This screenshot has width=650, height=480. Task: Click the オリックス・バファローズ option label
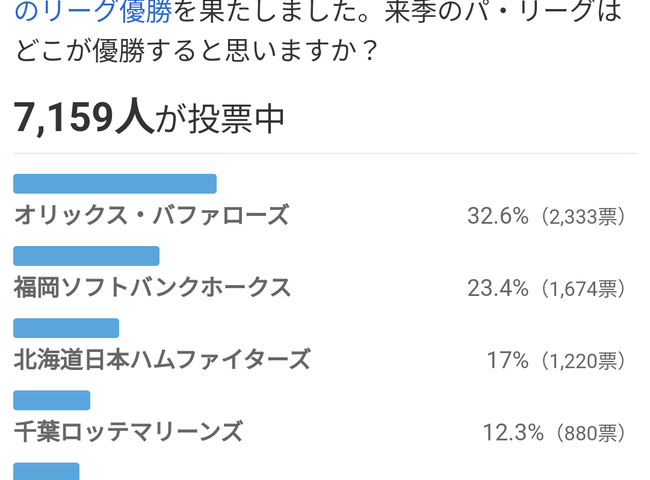click(x=151, y=215)
